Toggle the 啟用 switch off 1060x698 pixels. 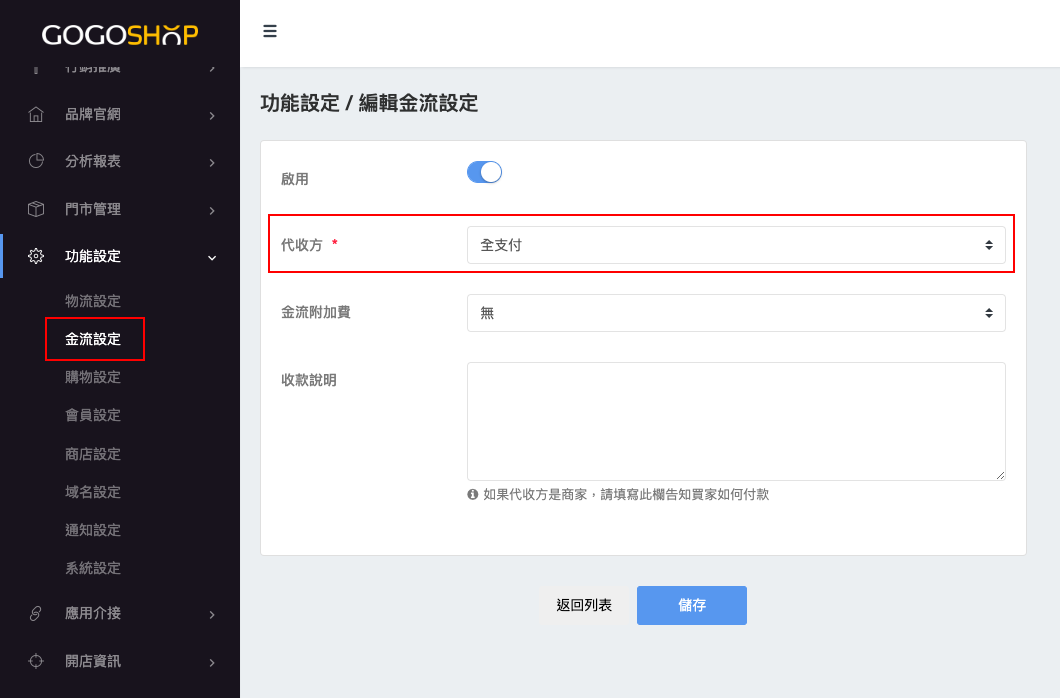click(x=484, y=172)
